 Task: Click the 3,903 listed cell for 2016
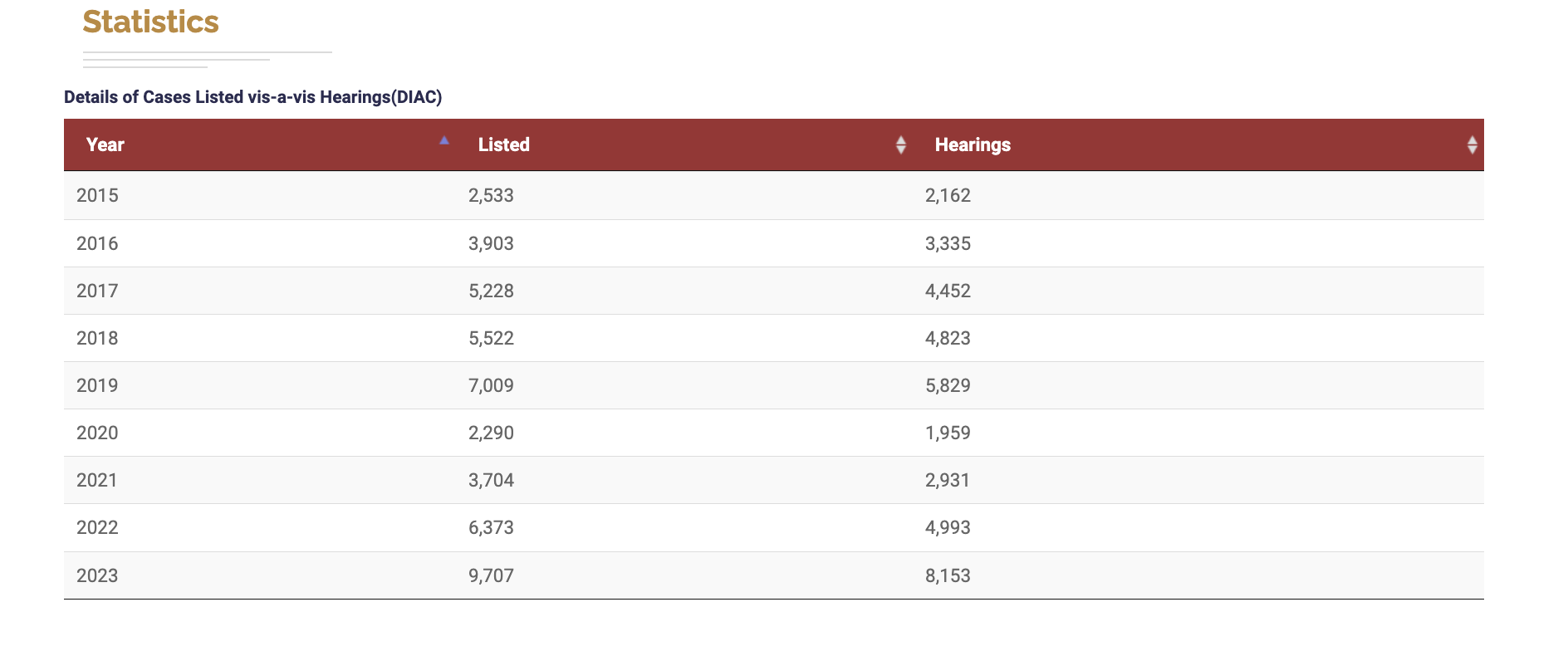pyautogui.click(x=491, y=244)
